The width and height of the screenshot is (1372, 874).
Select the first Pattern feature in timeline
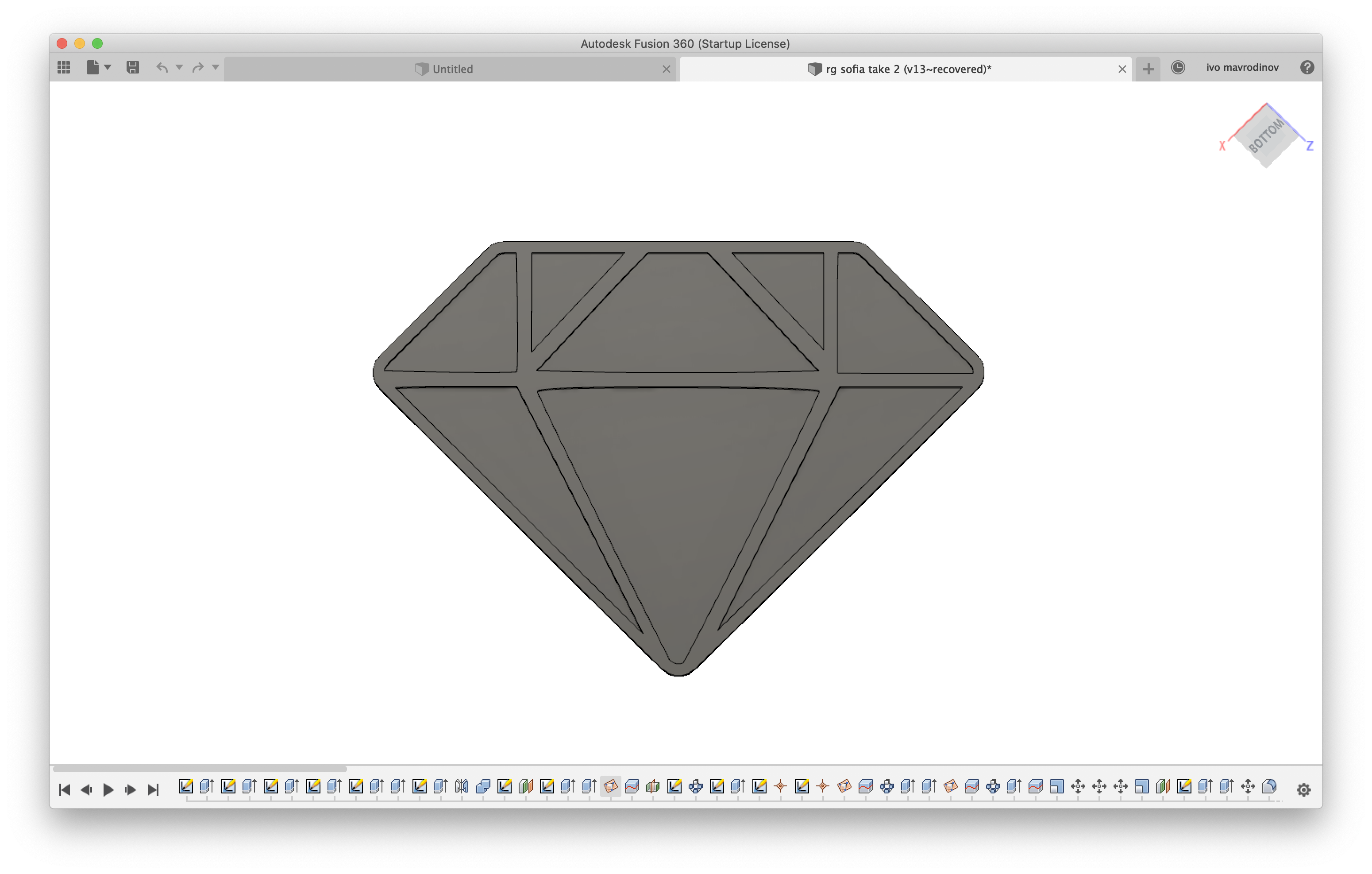coord(695,786)
